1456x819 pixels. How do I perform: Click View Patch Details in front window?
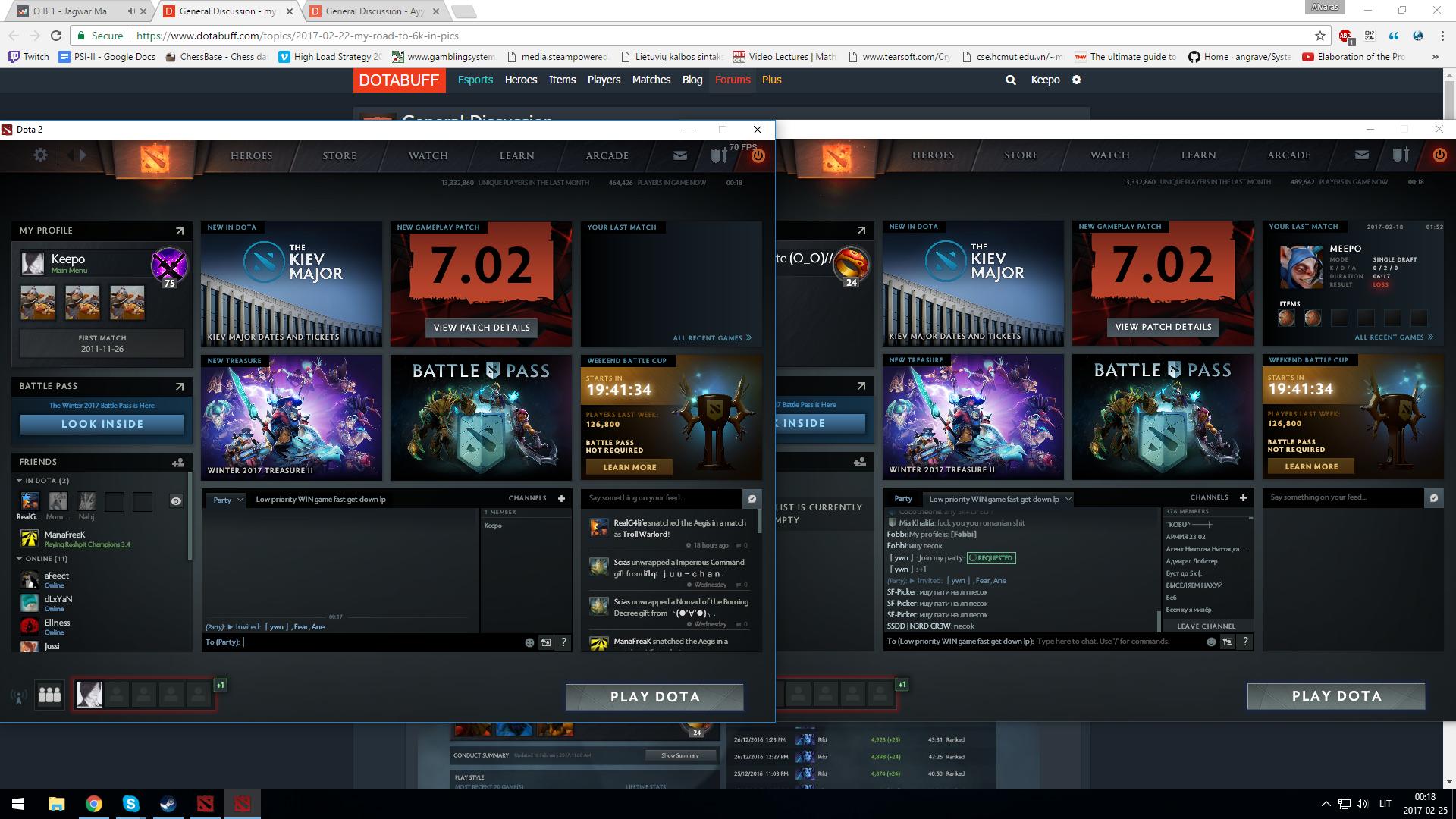(482, 328)
